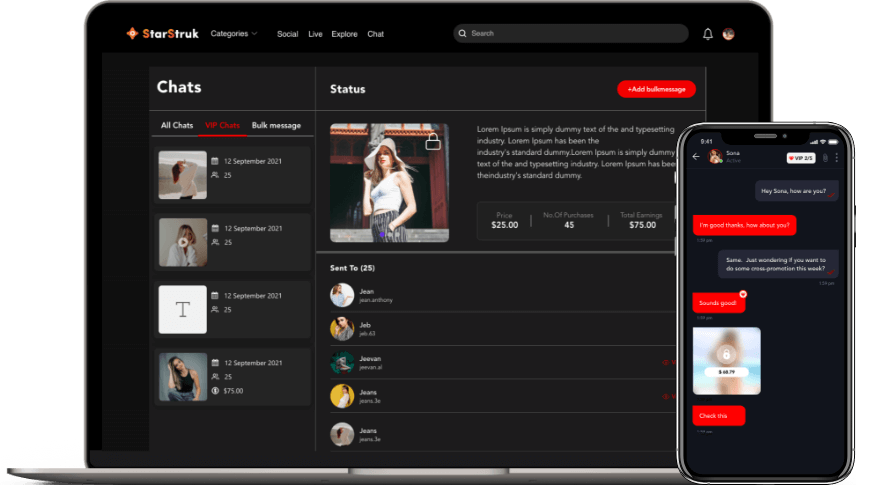
Task: Click the No.Of Purchases 45 value
Action: coord(569,225)
